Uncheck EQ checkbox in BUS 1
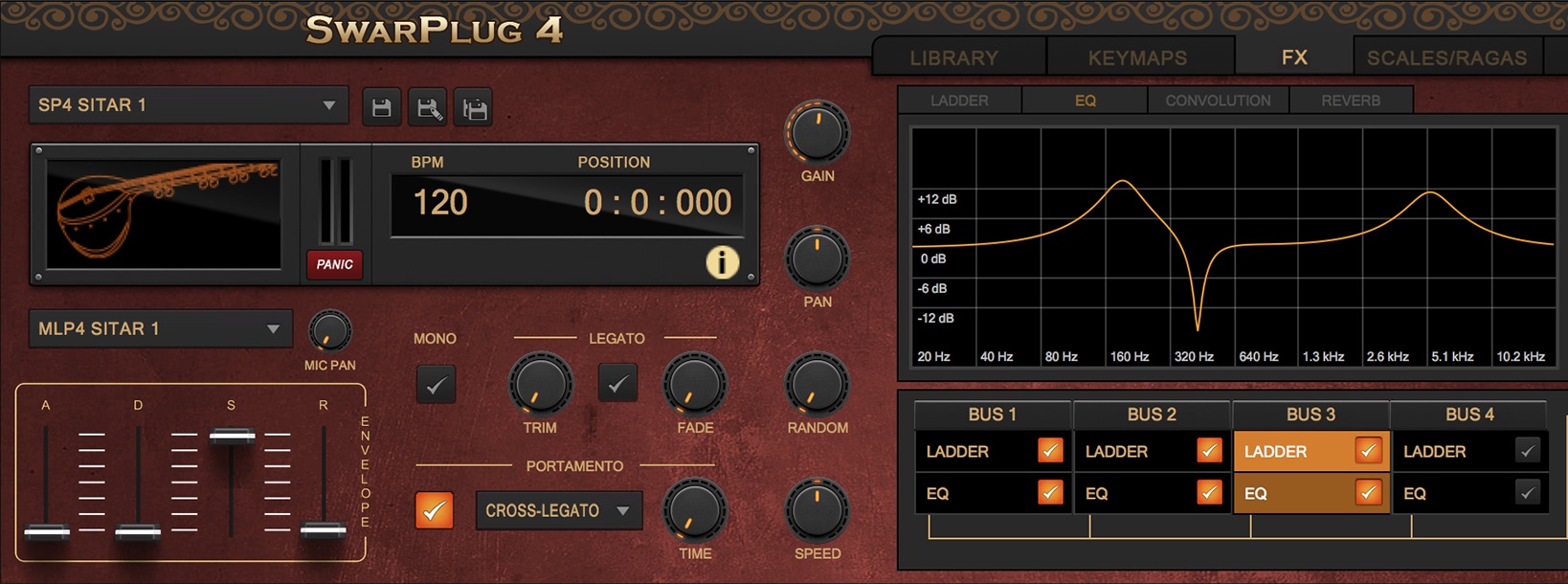This screenshot has width=1568, height=584. tap(1050, 492)
